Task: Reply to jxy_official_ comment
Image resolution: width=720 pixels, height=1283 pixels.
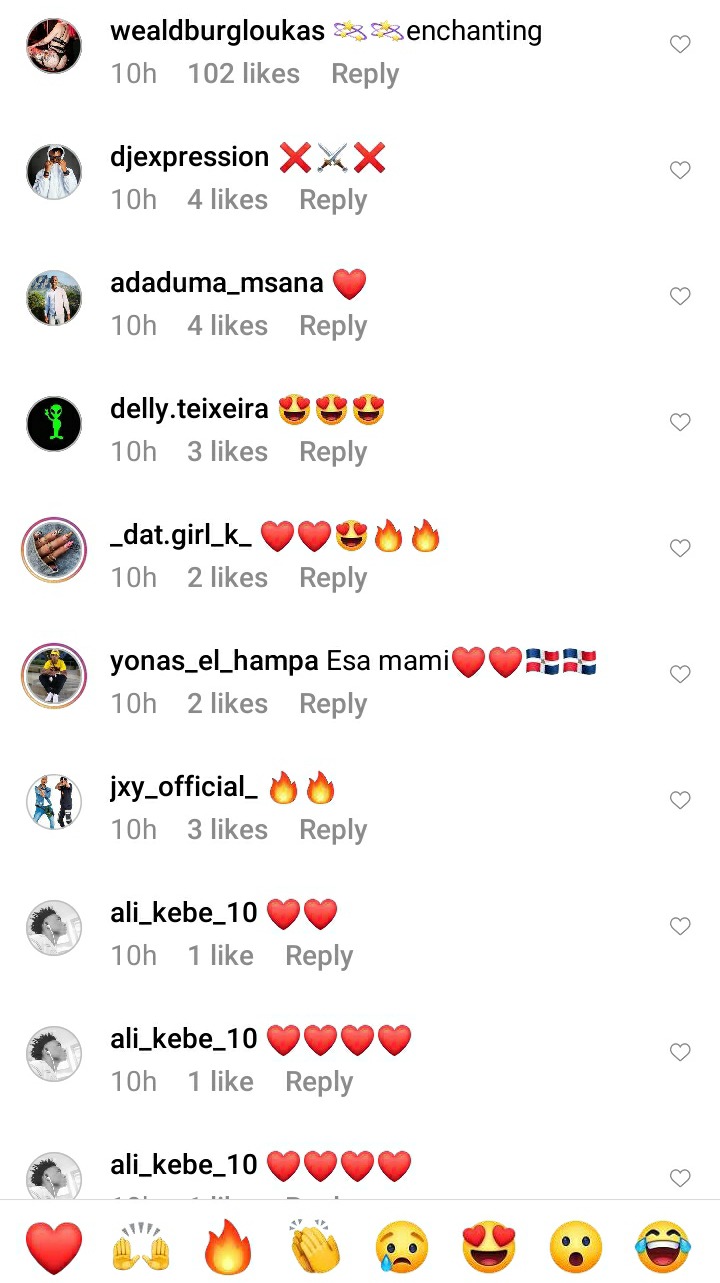Action: click(333, 830)
